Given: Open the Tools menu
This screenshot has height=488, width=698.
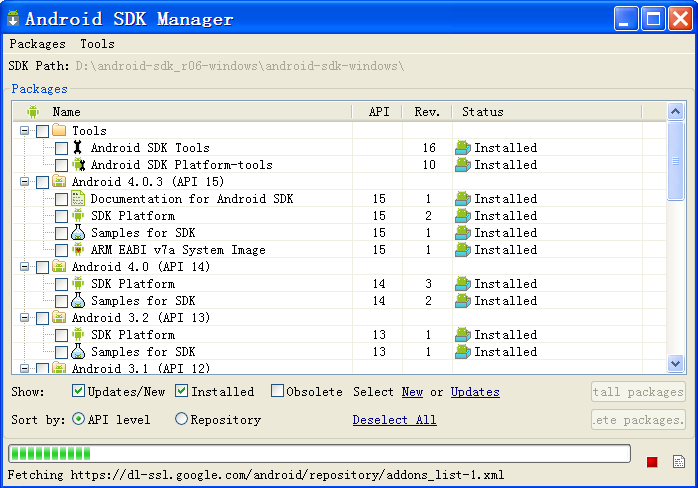Looking at the screenshot, I should pos(97,44).
